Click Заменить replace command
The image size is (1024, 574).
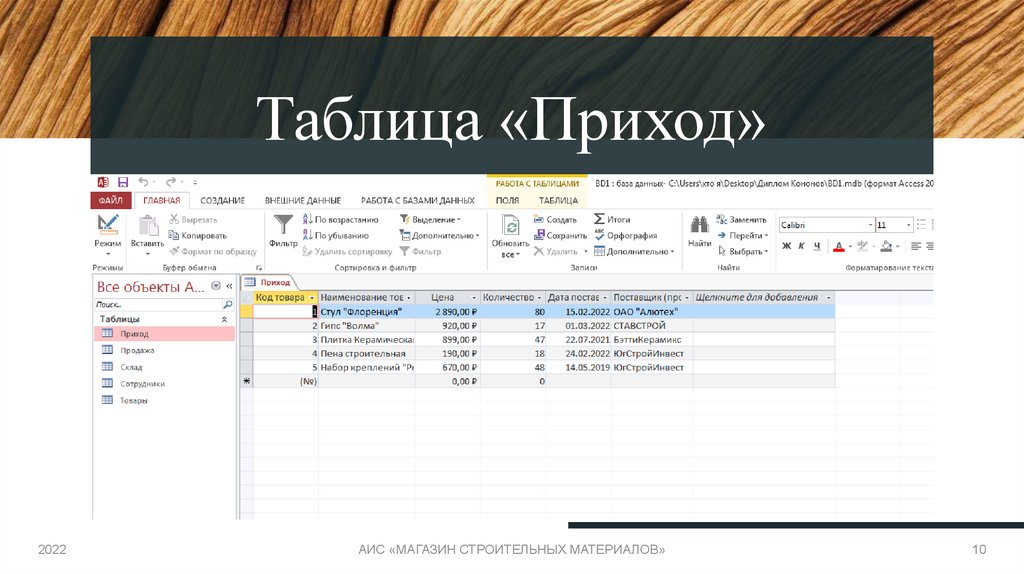tap(741, 220)
